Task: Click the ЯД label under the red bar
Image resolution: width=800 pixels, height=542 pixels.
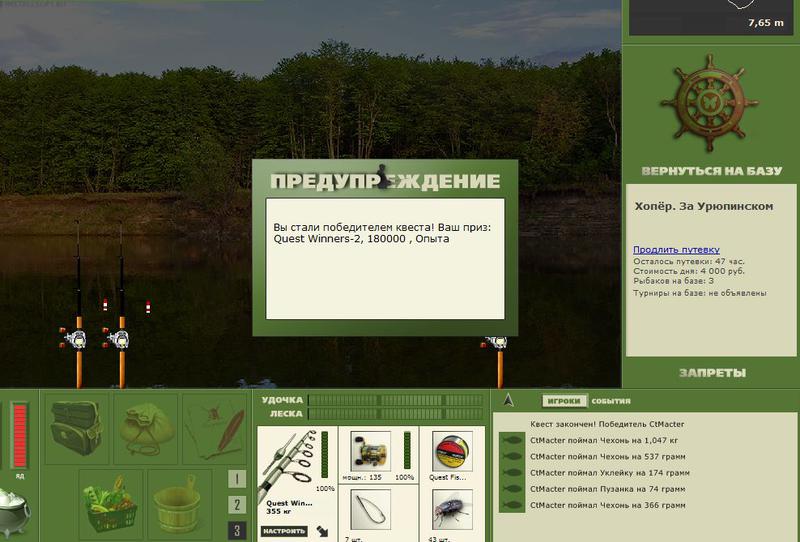Action: 19,476
